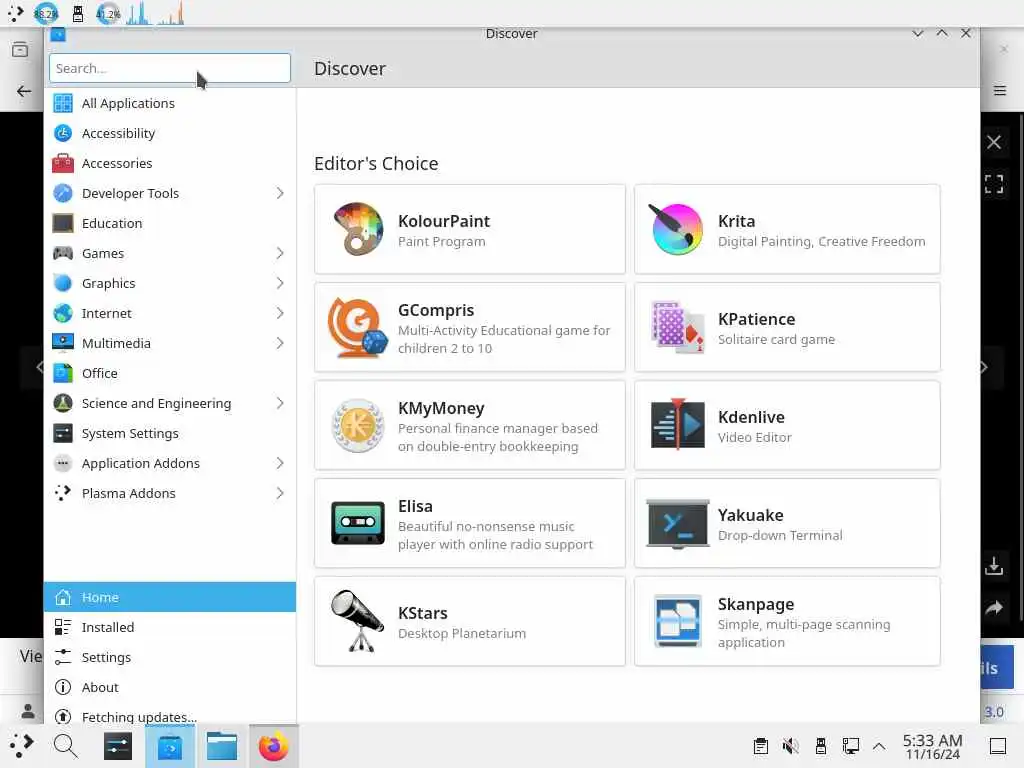
Task: Expand the Internet category chevron
Action: [280, 313]
